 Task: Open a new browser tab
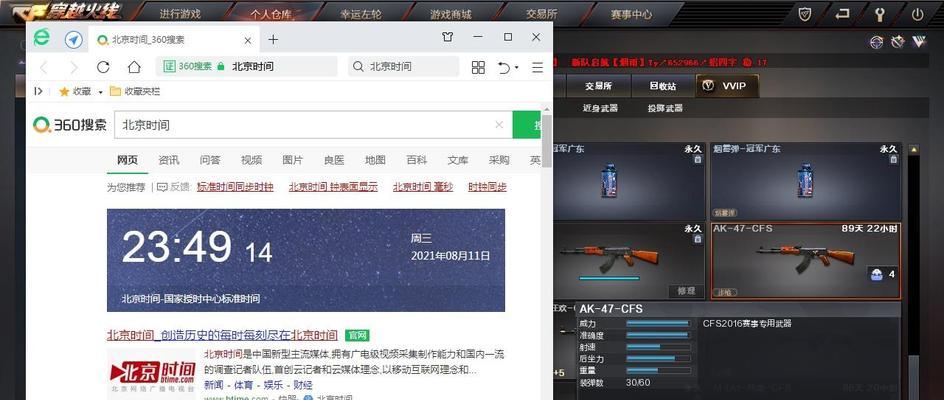pos(273,40)
